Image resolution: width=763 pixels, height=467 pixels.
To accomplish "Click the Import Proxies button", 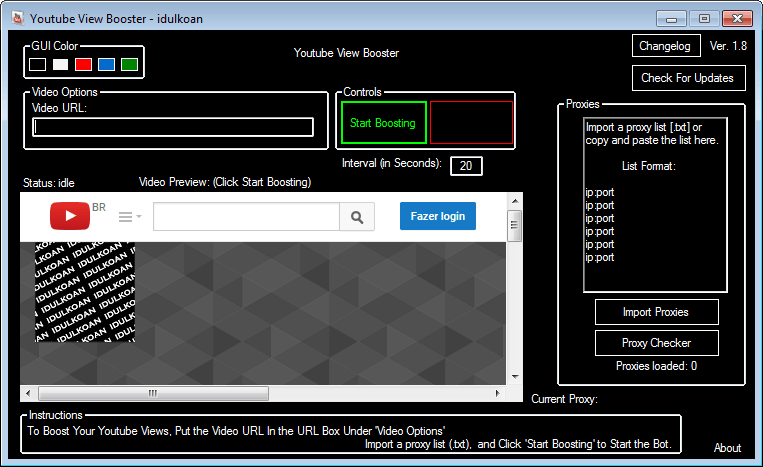I will click(x=656, y=312).
